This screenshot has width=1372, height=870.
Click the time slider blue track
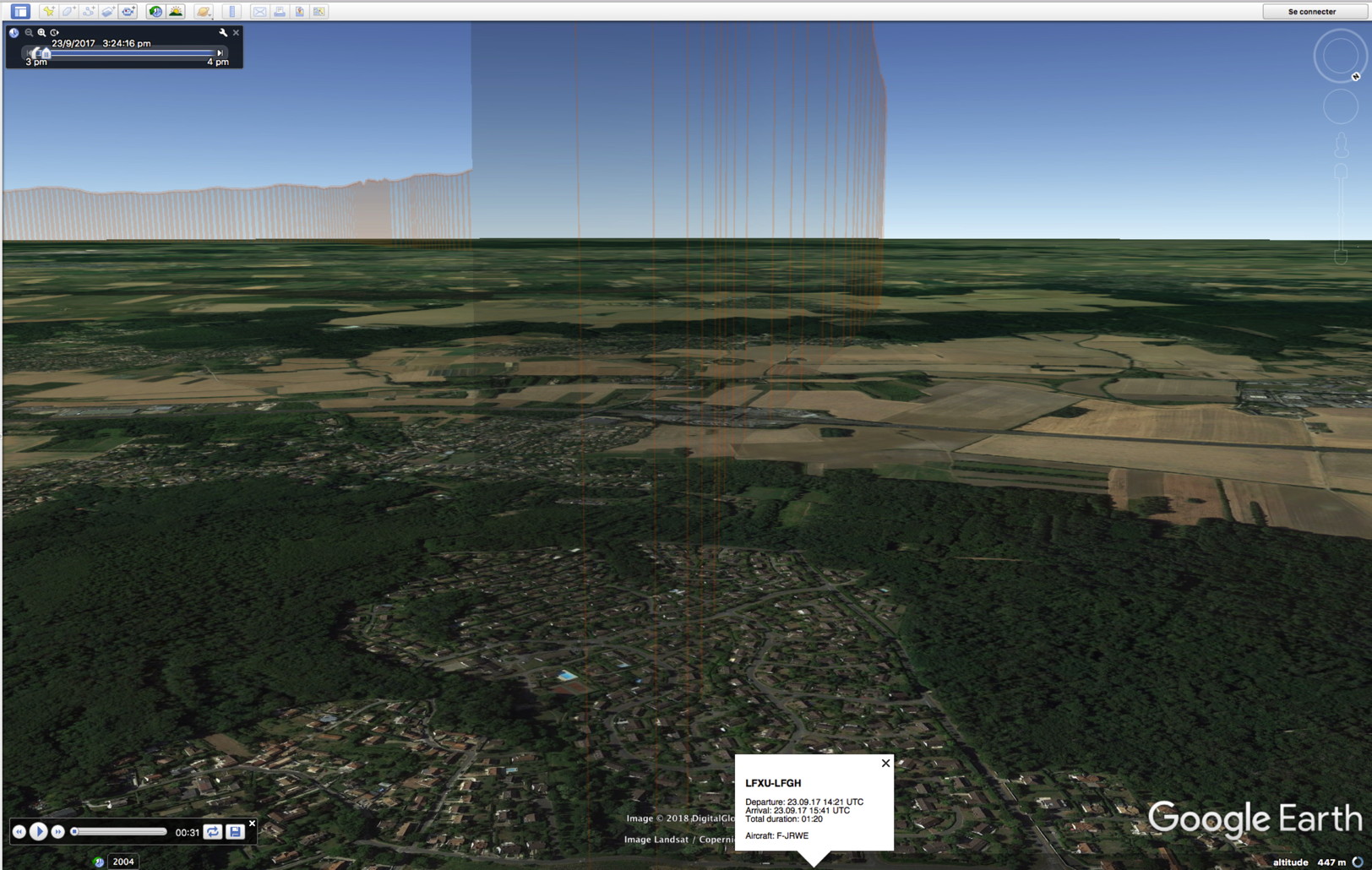(131, 52)
